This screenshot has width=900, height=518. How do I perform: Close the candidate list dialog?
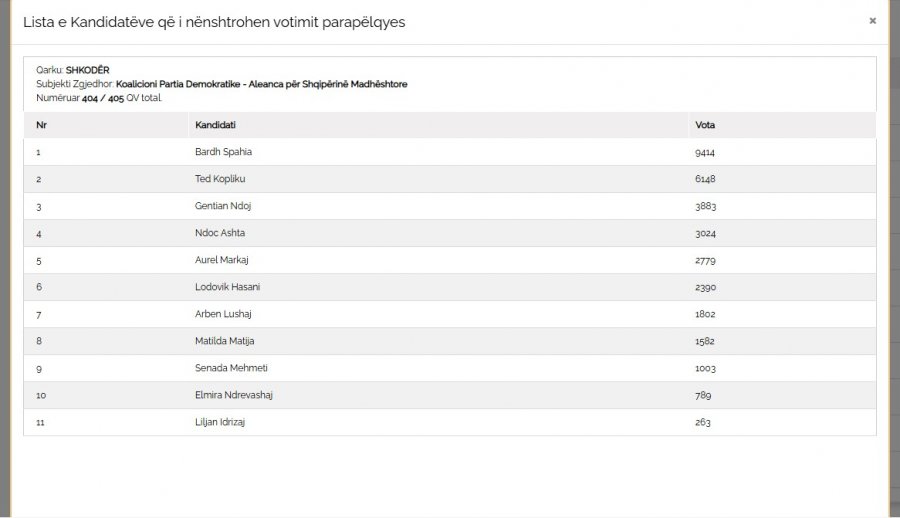click(872, 21)
